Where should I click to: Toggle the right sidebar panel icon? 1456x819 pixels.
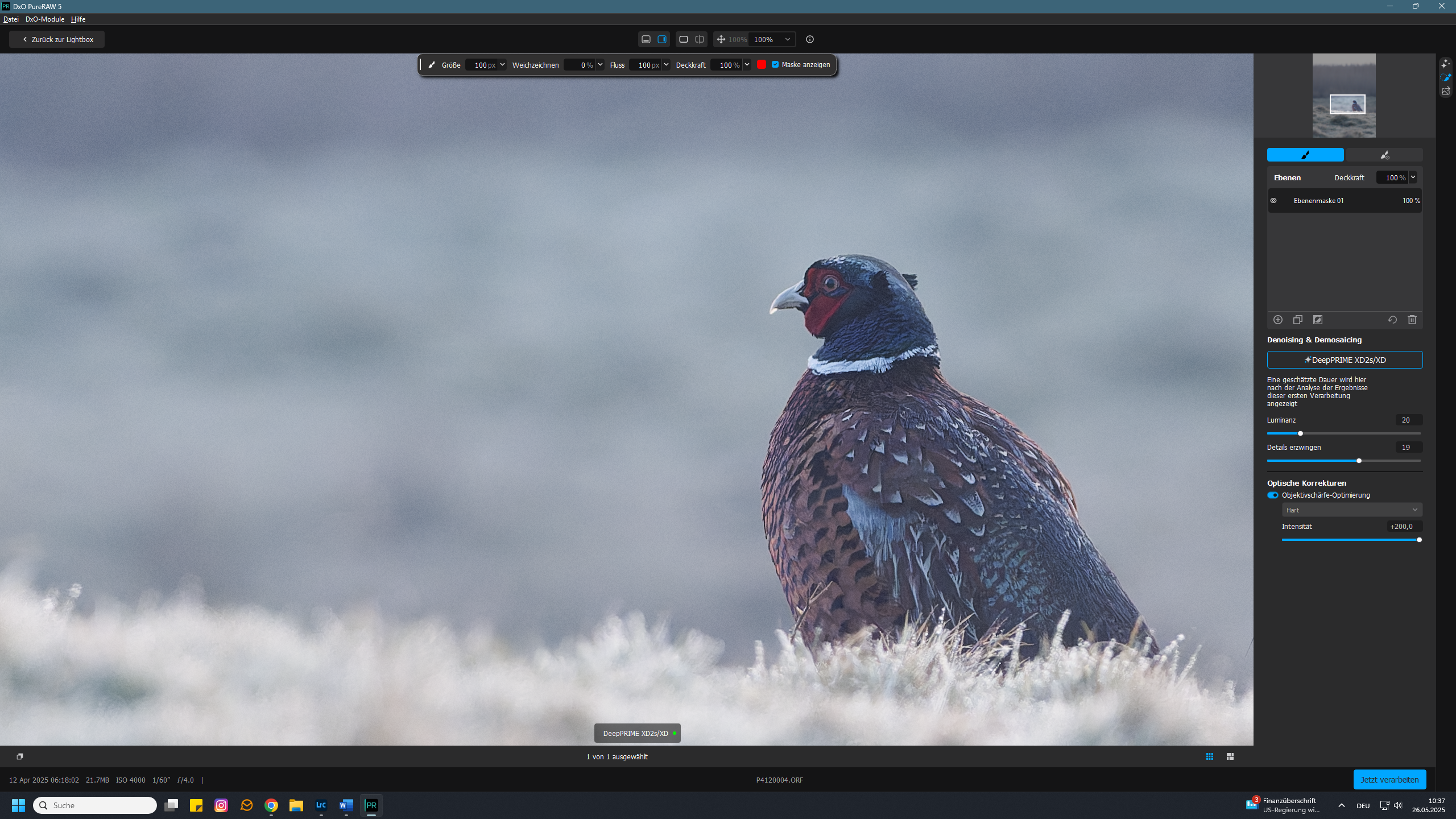662,39
